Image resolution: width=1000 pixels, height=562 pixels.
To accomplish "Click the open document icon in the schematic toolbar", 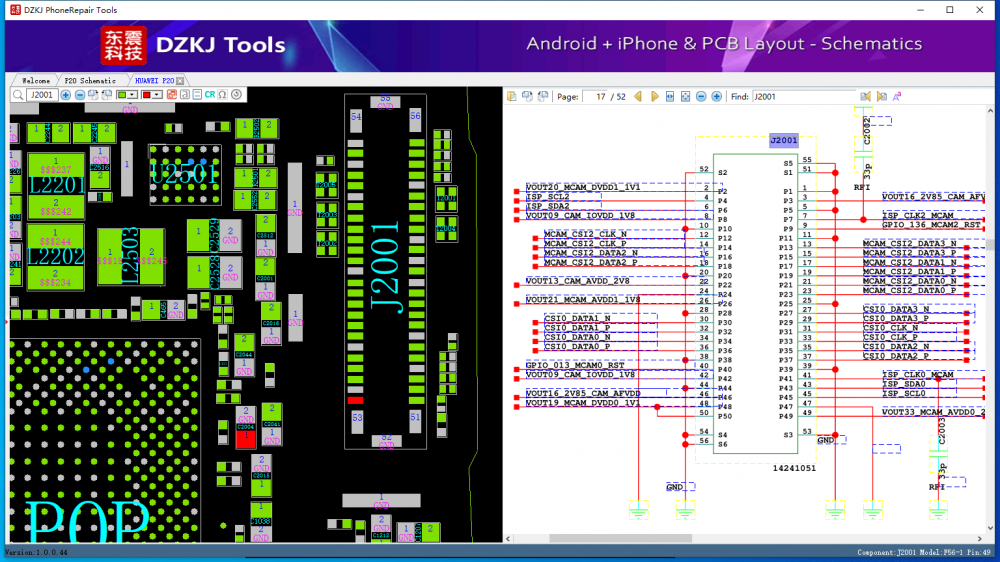I will (x=511, y=97).
